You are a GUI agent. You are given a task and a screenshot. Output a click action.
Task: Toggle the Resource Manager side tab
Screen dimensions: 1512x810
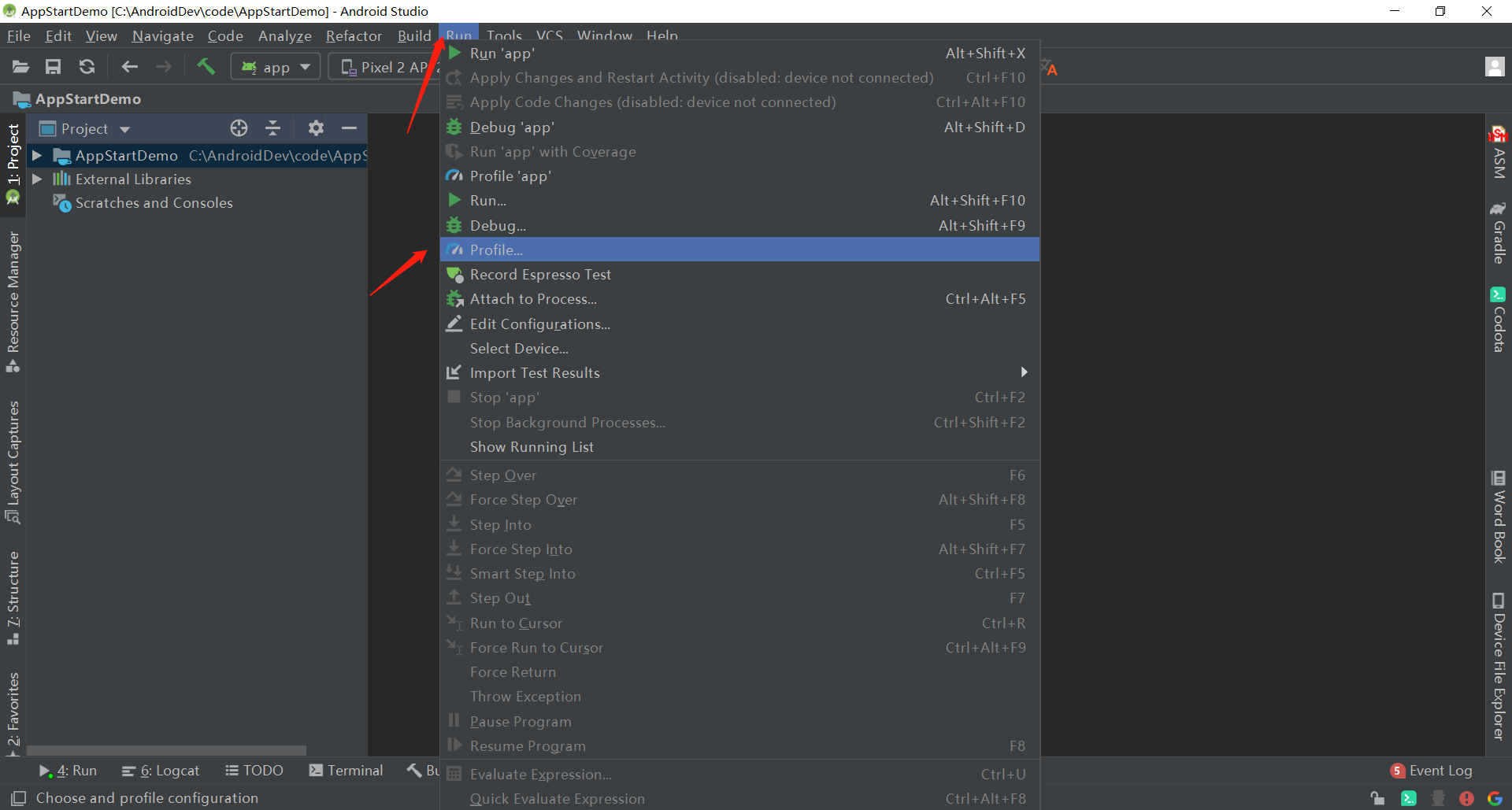(x=13, y=301)
